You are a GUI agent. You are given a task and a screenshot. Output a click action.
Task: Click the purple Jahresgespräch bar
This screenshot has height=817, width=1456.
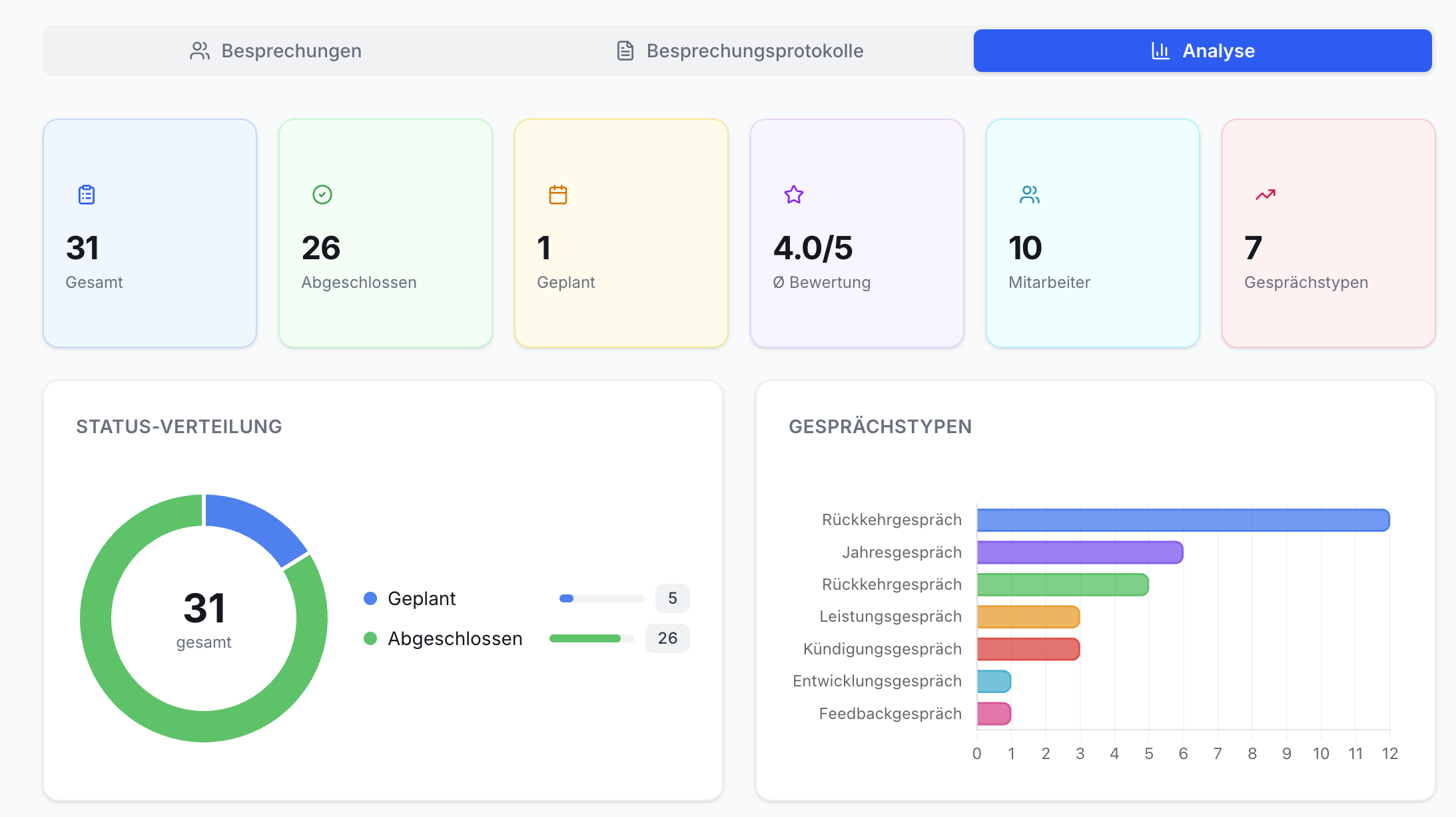[1080, 552]
